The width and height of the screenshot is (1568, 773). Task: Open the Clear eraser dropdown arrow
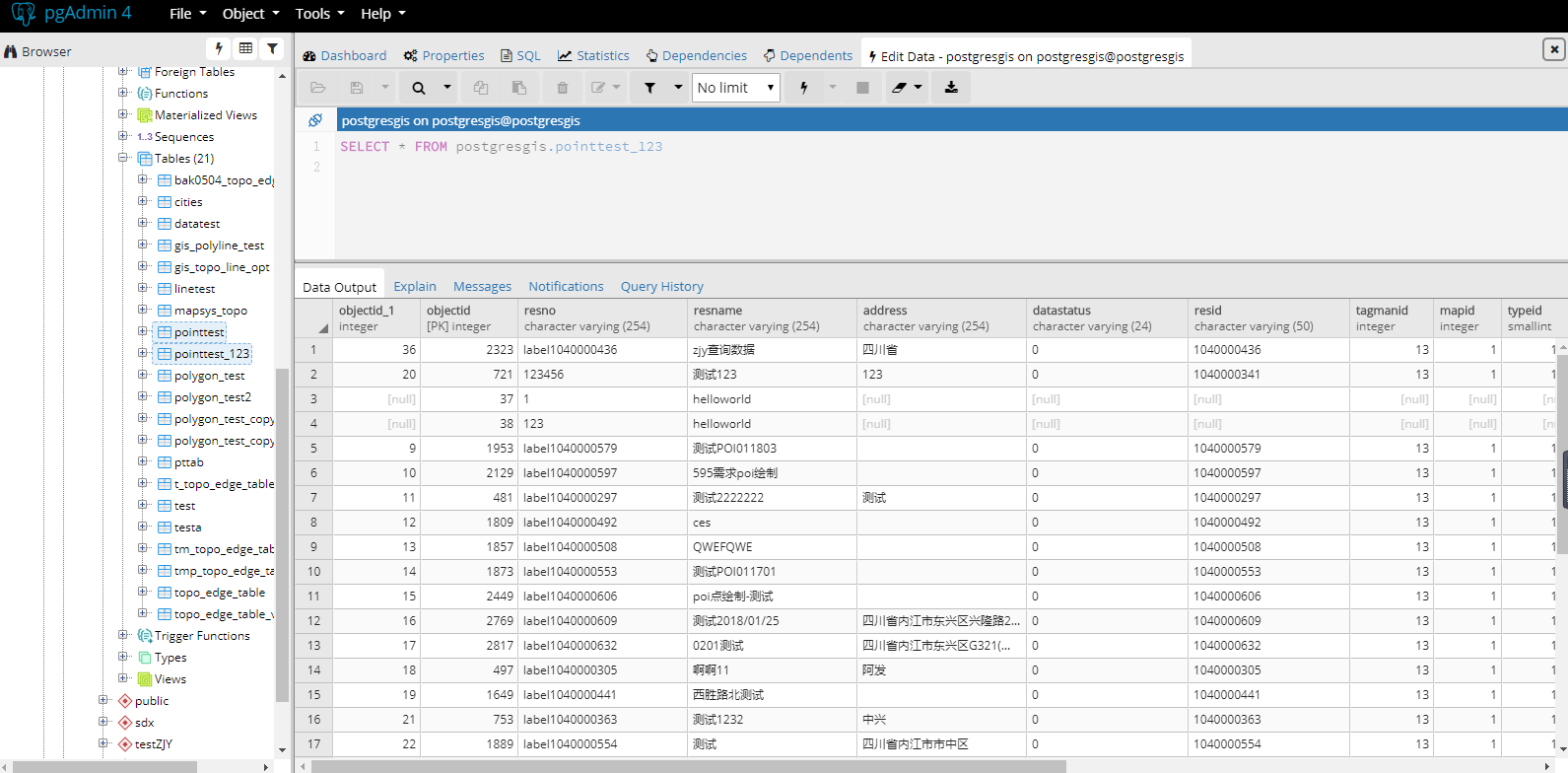[919, 88]
